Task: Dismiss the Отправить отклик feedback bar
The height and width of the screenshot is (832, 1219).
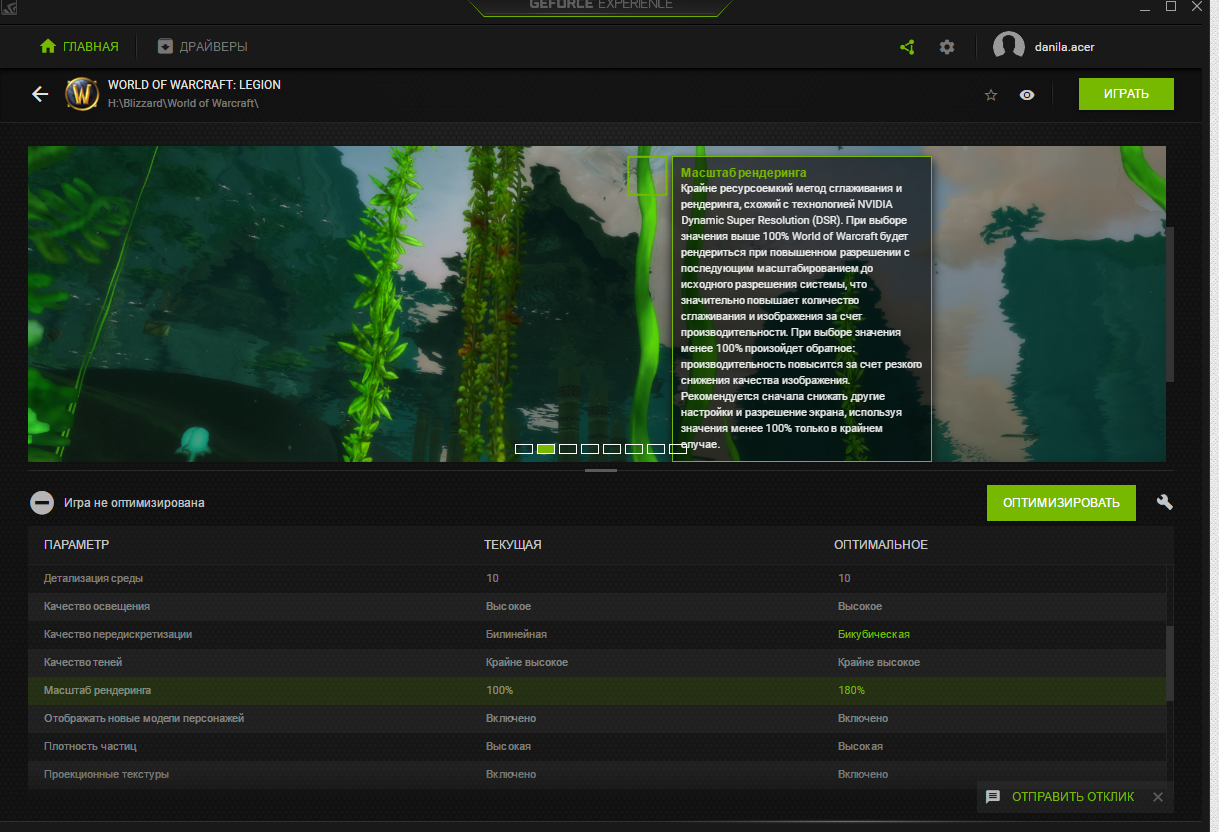Action: coord(1158,797)
